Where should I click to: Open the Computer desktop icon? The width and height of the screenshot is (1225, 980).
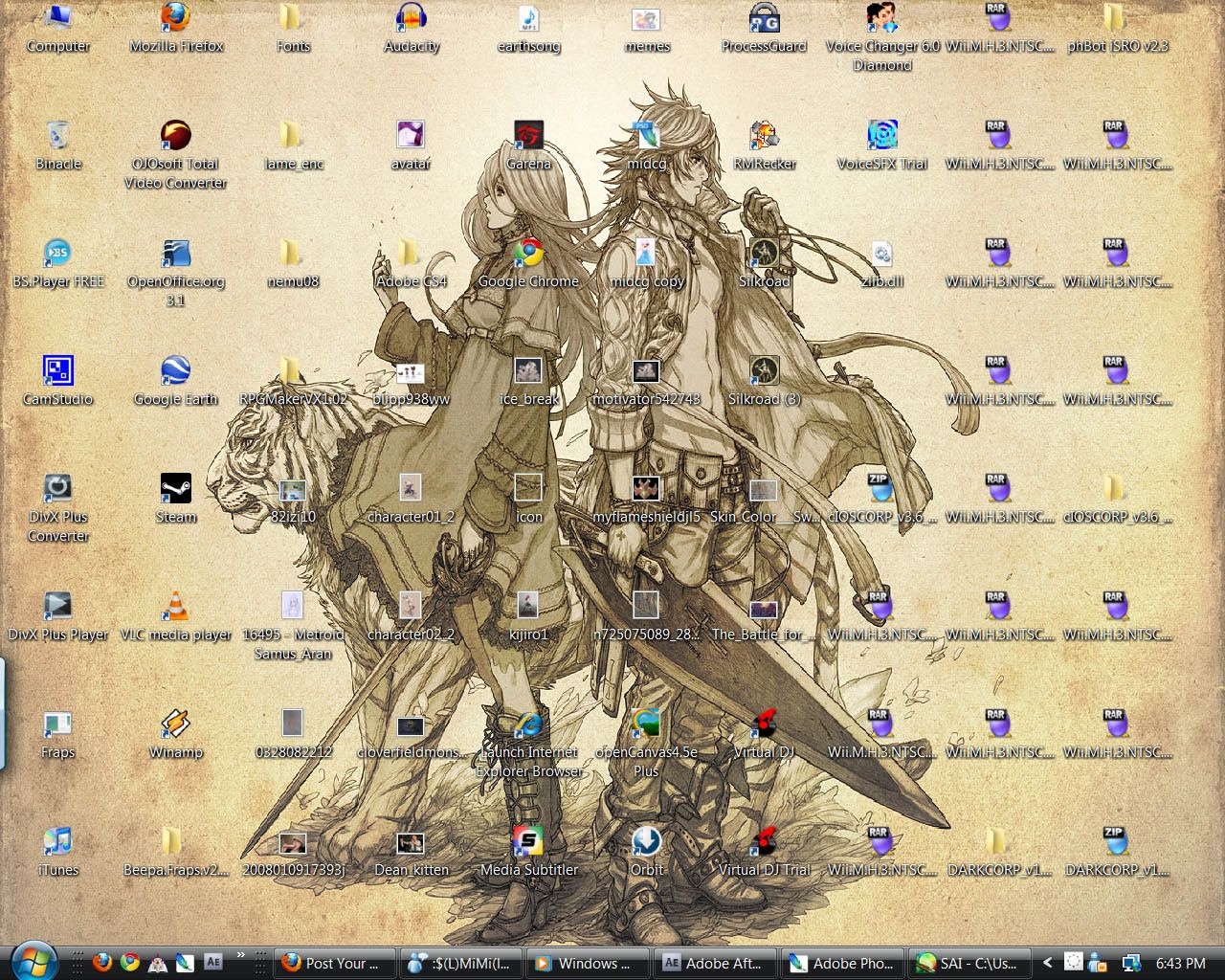click(x=57, y=27)
